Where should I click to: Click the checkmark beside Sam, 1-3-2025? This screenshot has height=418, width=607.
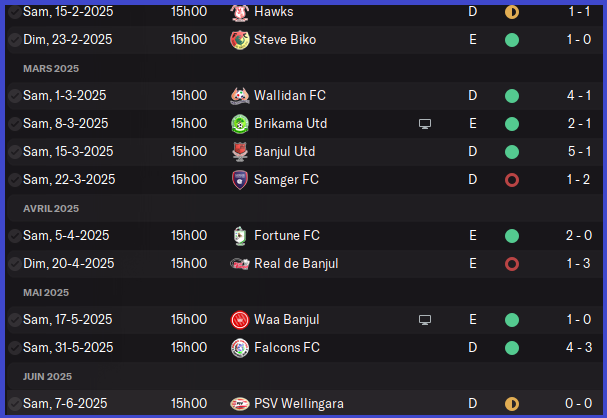click(14, 96)
